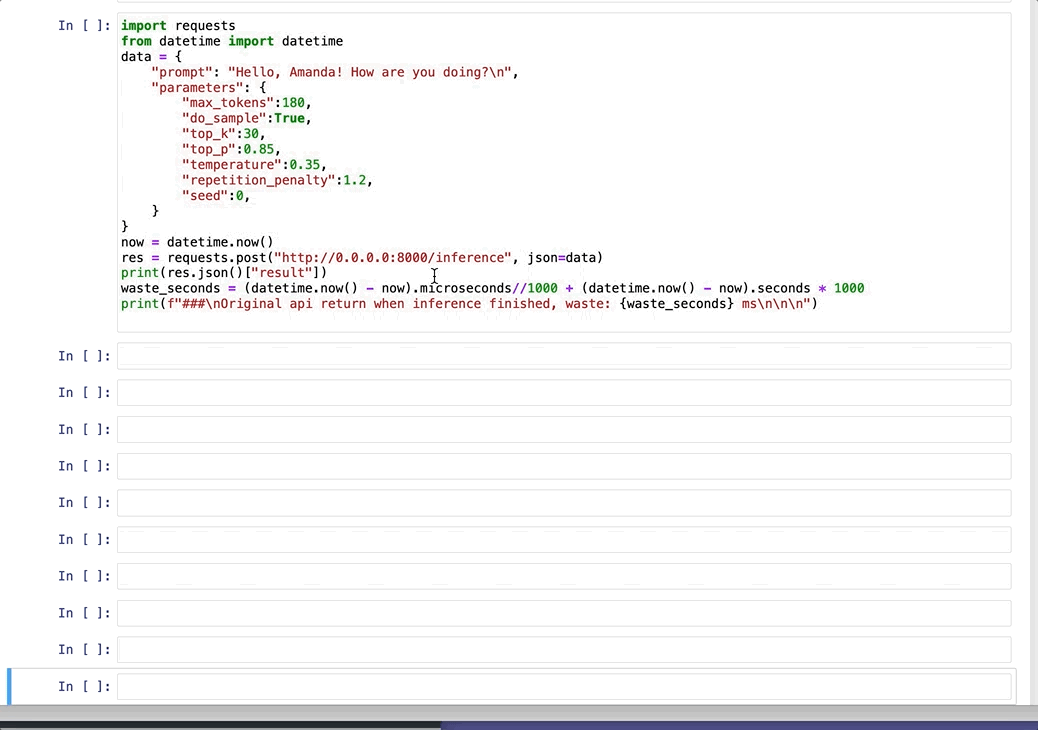This screenshot has width=1038, height=730.
Task: Click the "temperature":0.35 line
Action: tap(254, 165)
